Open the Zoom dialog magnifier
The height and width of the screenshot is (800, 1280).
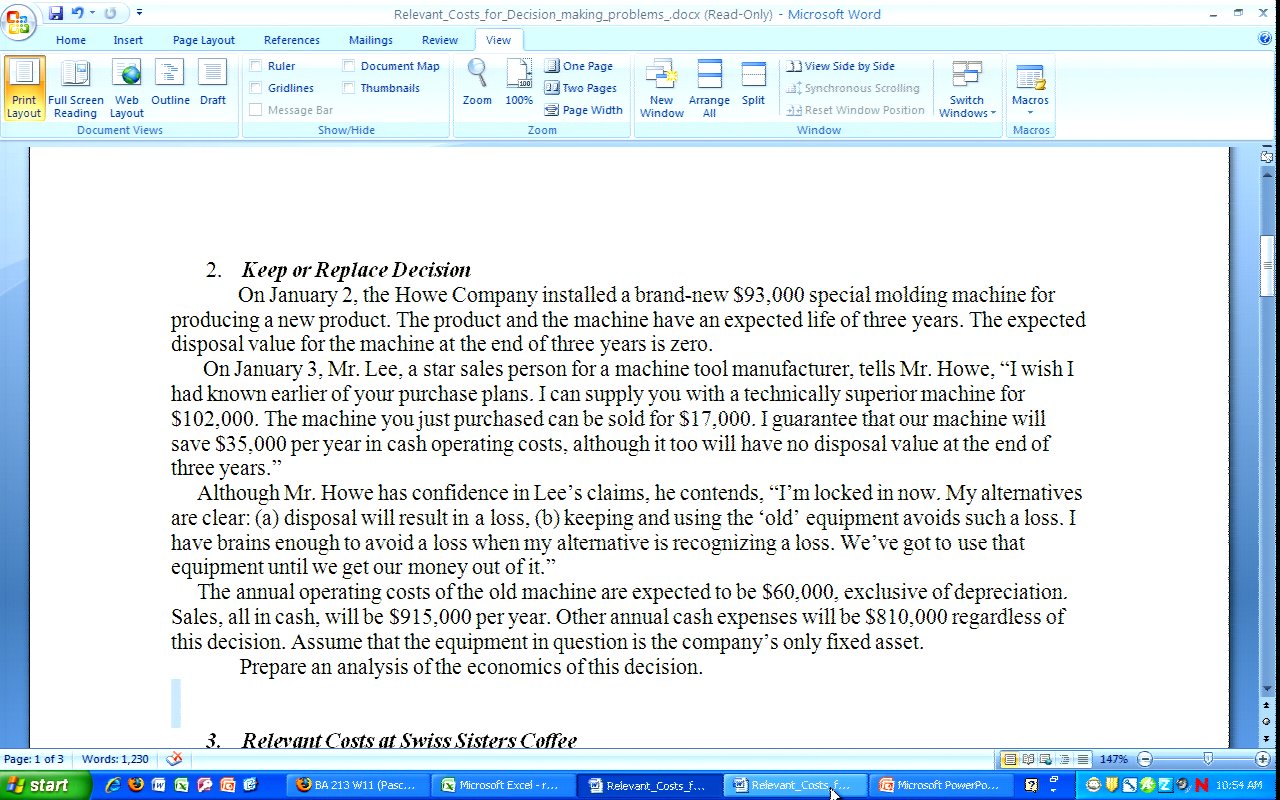(x=477, y=84)
